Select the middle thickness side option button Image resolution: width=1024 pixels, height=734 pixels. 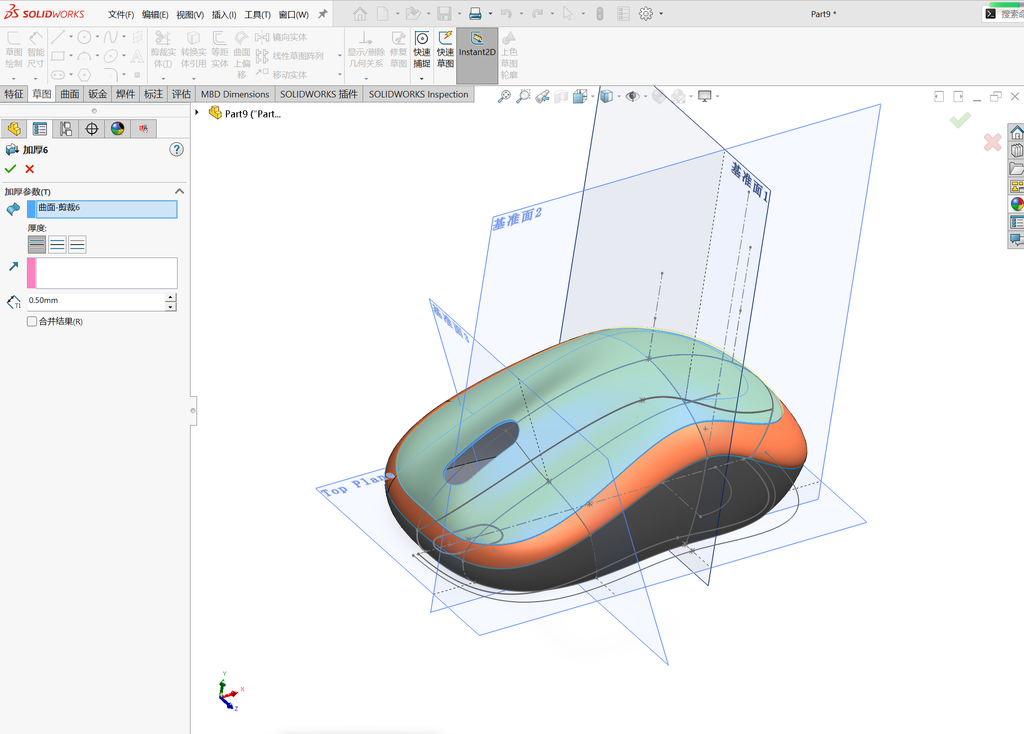click(x=57, y=245)
